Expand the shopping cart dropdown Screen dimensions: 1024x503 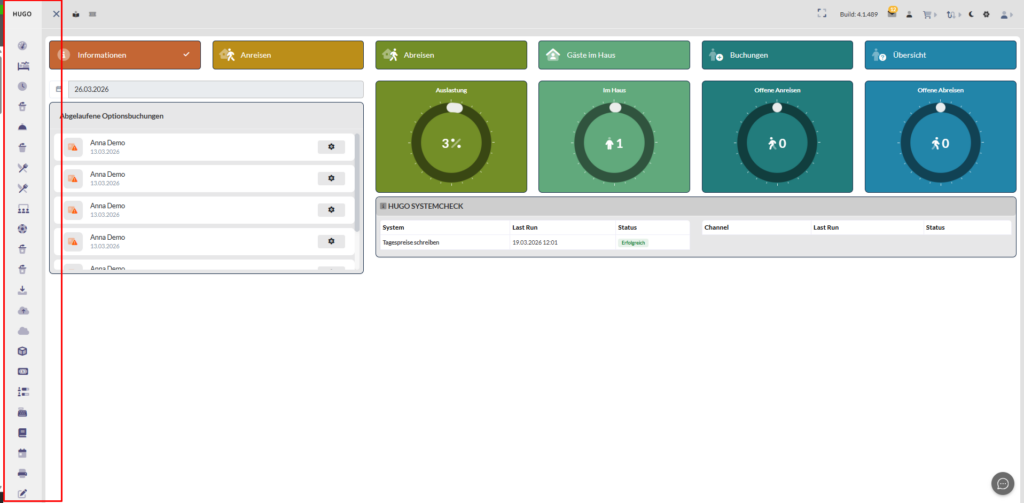pyautogui.click(x=928, y=14)
